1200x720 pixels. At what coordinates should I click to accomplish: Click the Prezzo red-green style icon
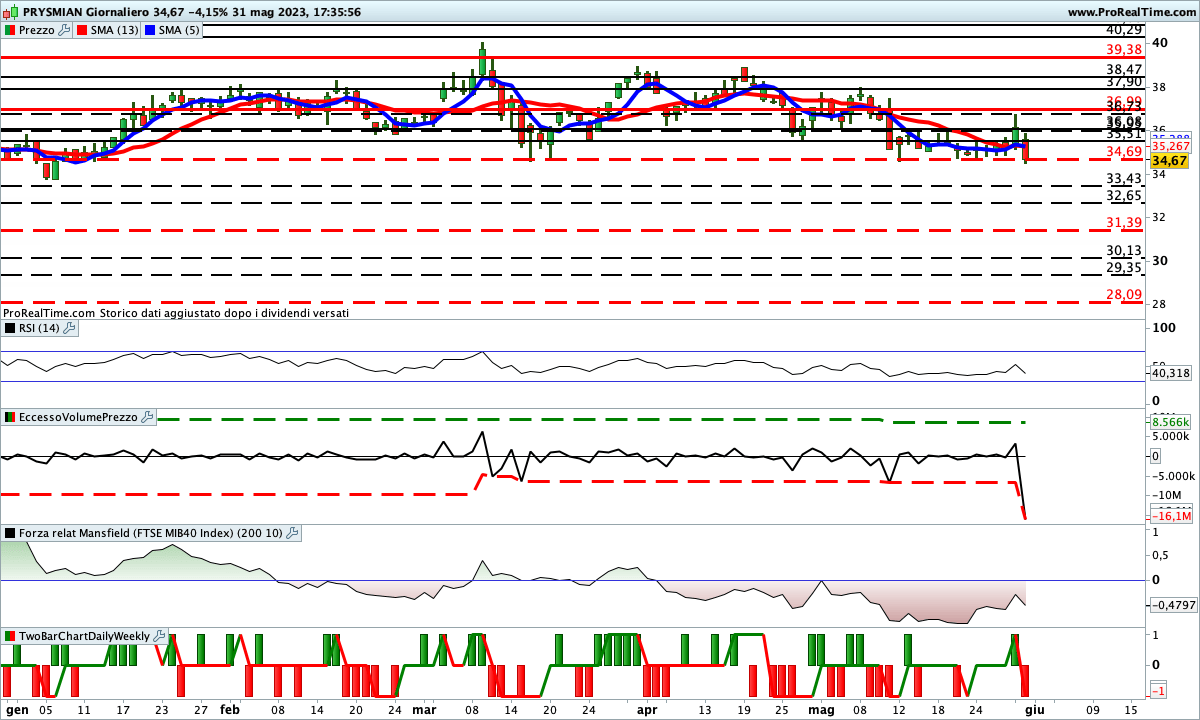[9, 30]
